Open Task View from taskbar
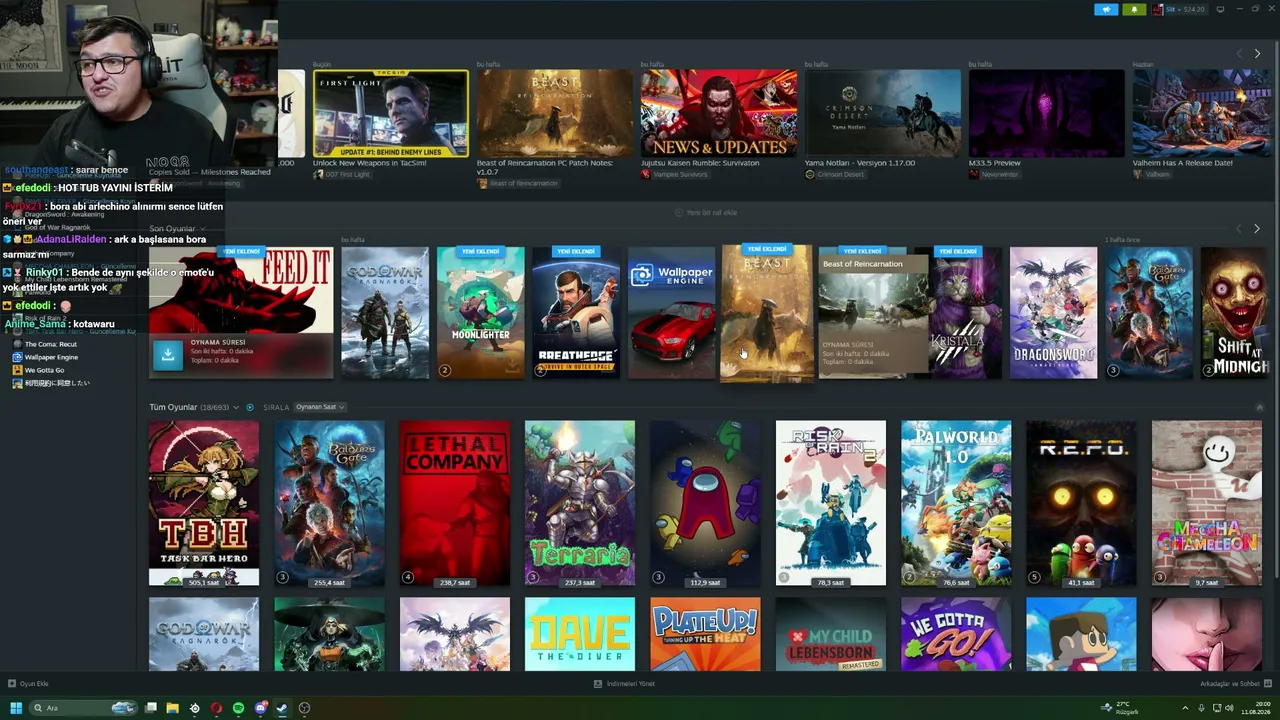Viewport: 1280px width, 720px height. coord(150,708)
